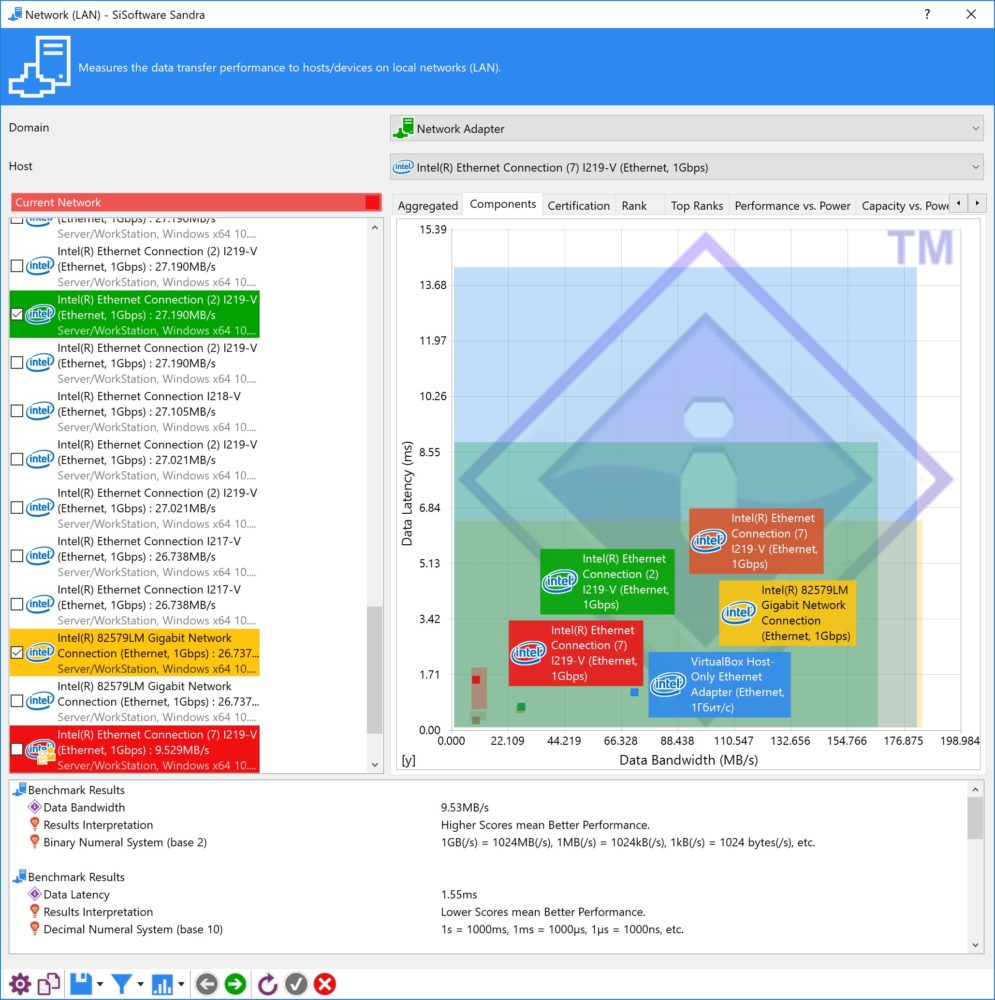Screen dimensions: 995x1000
Task: Check the I218-V 27.105MB/s entry checkbox
Action: 17,411
